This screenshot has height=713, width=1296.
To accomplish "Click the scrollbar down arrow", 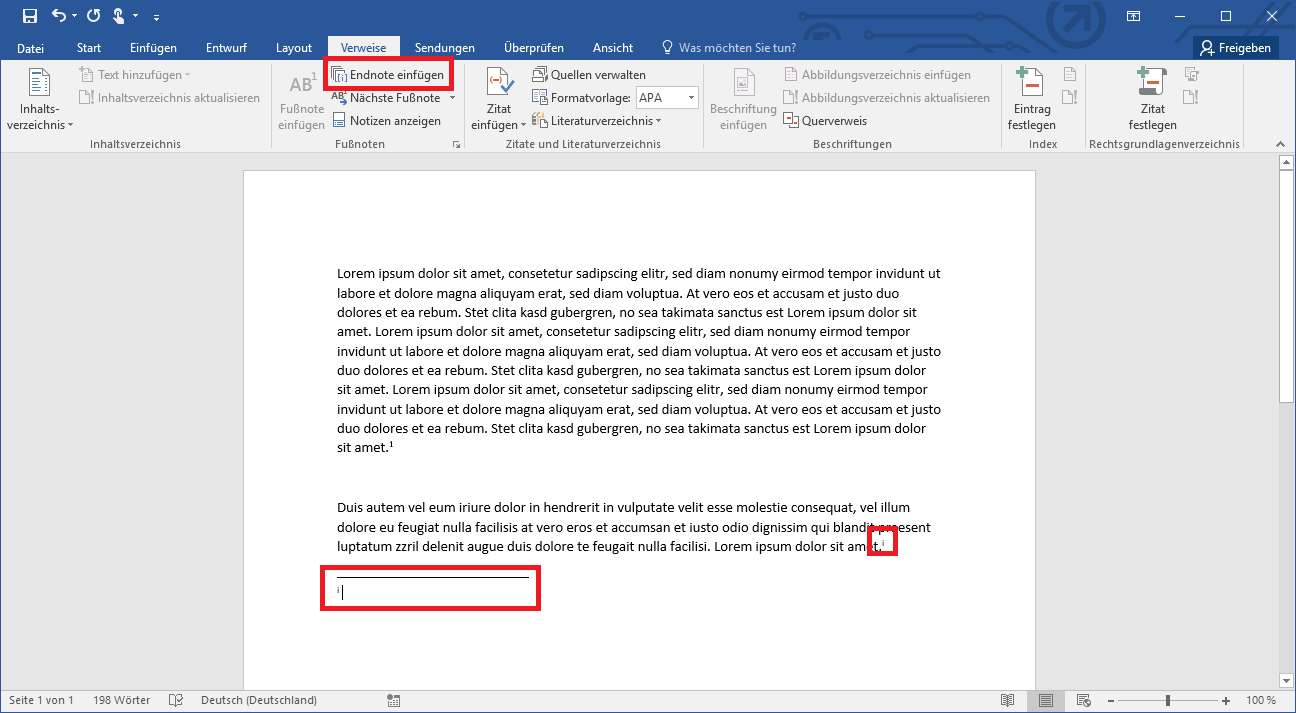I will (1287, 680).
